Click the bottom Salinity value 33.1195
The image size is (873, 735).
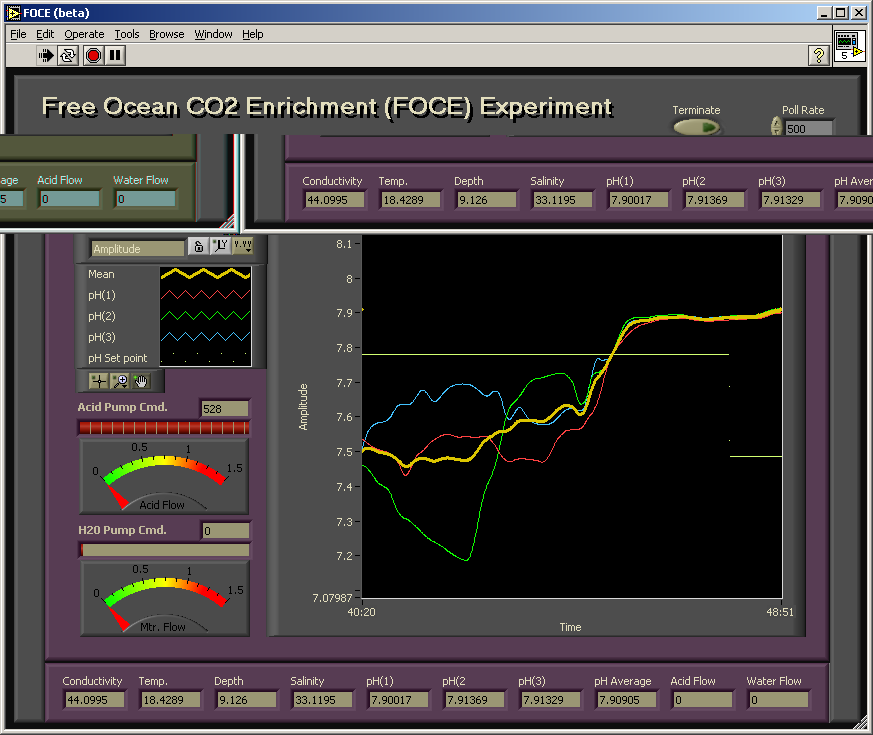pos(322,700)
